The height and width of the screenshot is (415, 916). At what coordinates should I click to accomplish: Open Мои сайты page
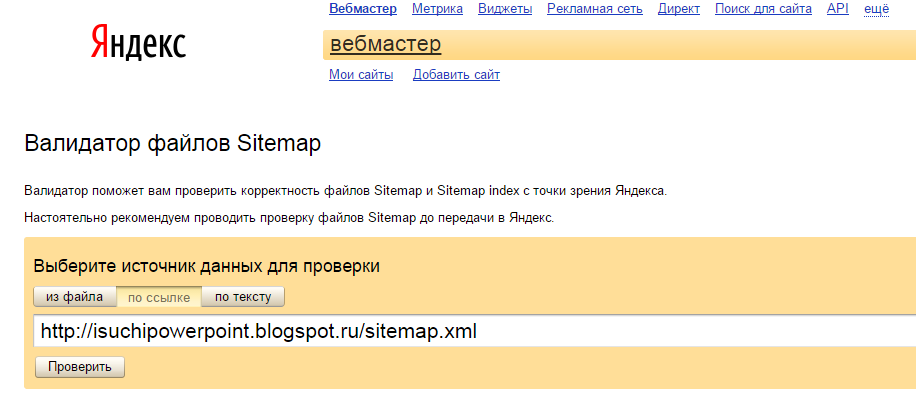pyautogui.click(x=361, y=75)
